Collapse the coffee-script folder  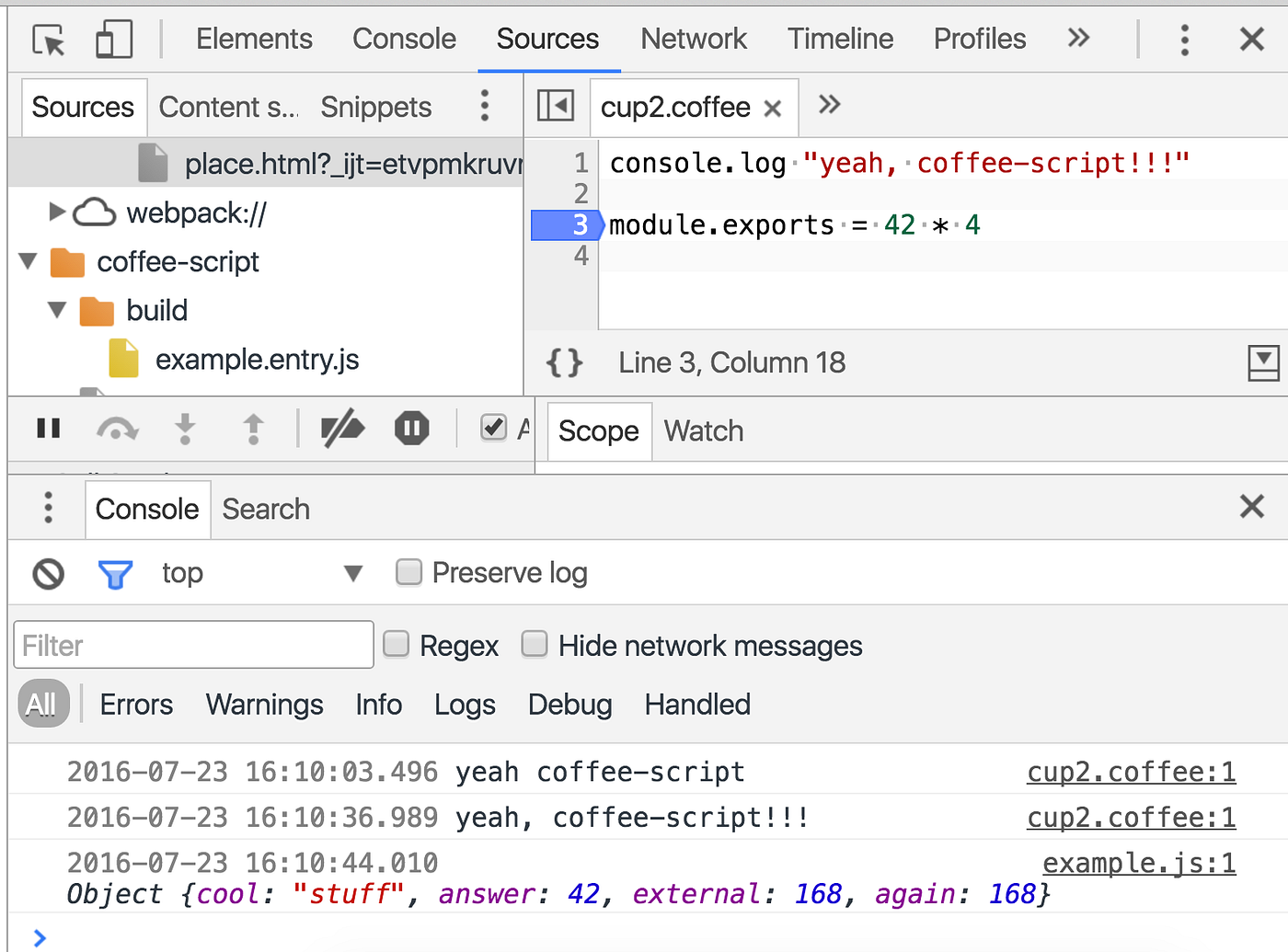point(28,261)
